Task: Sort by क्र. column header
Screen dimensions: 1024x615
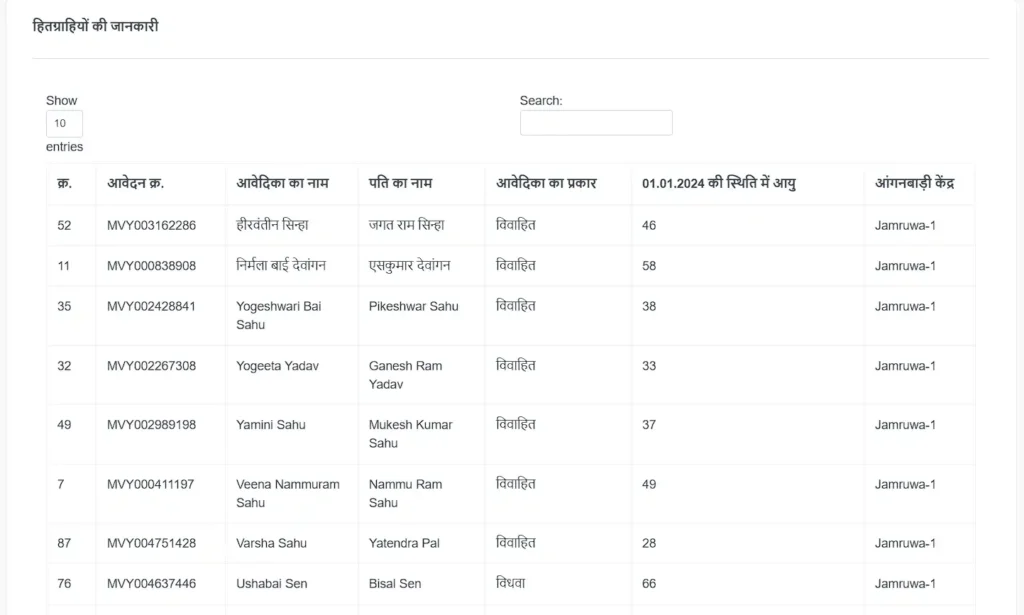Action: (x=65, y=183)
